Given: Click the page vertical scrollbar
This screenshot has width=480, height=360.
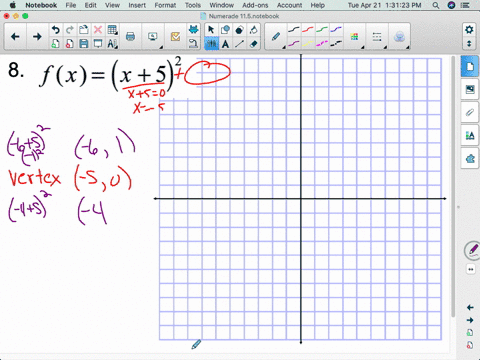Looking at the screenshot, I should coord(453,187).
